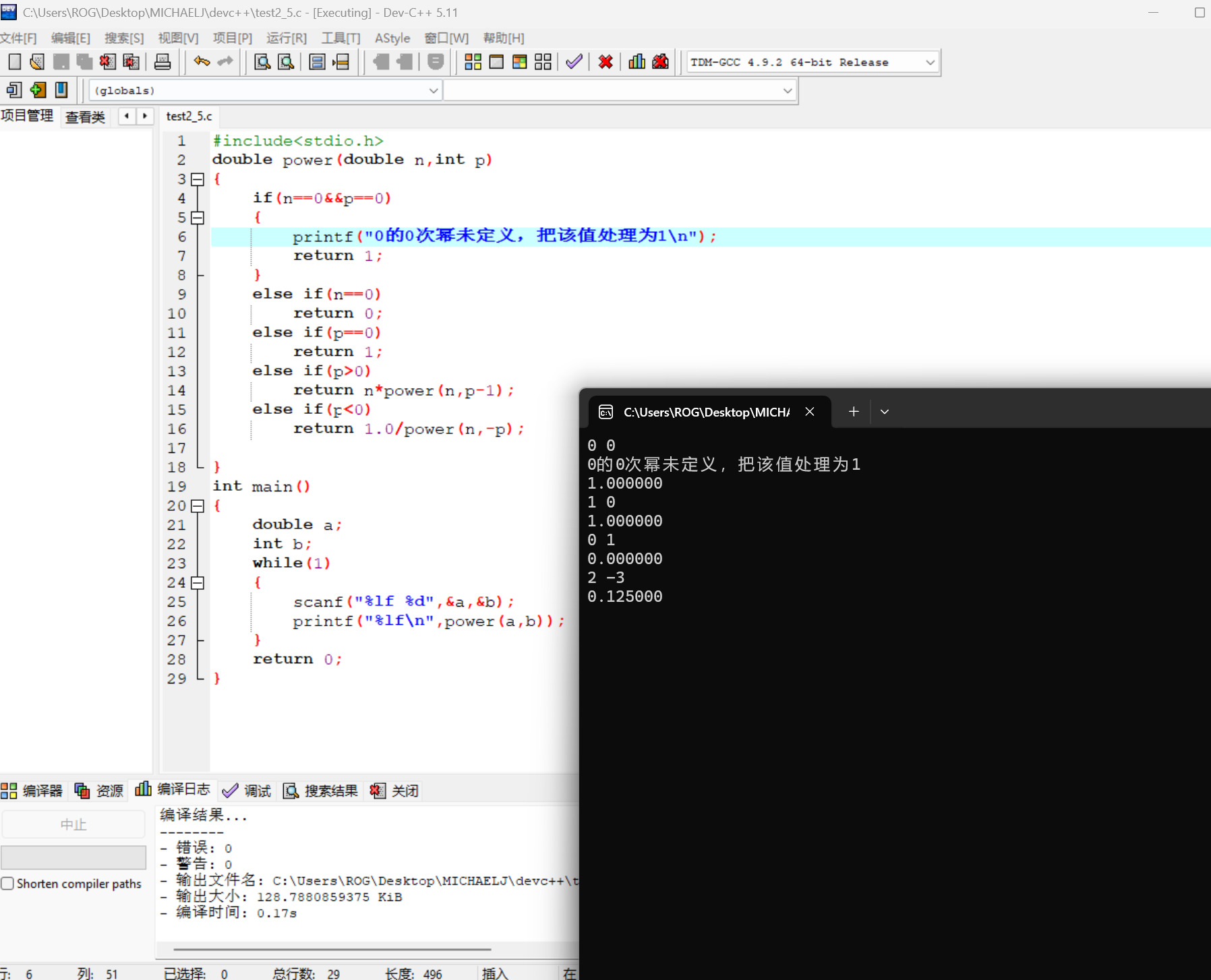
Task: Switch to the 调试 tab
Action: click(x=247, y=791)
